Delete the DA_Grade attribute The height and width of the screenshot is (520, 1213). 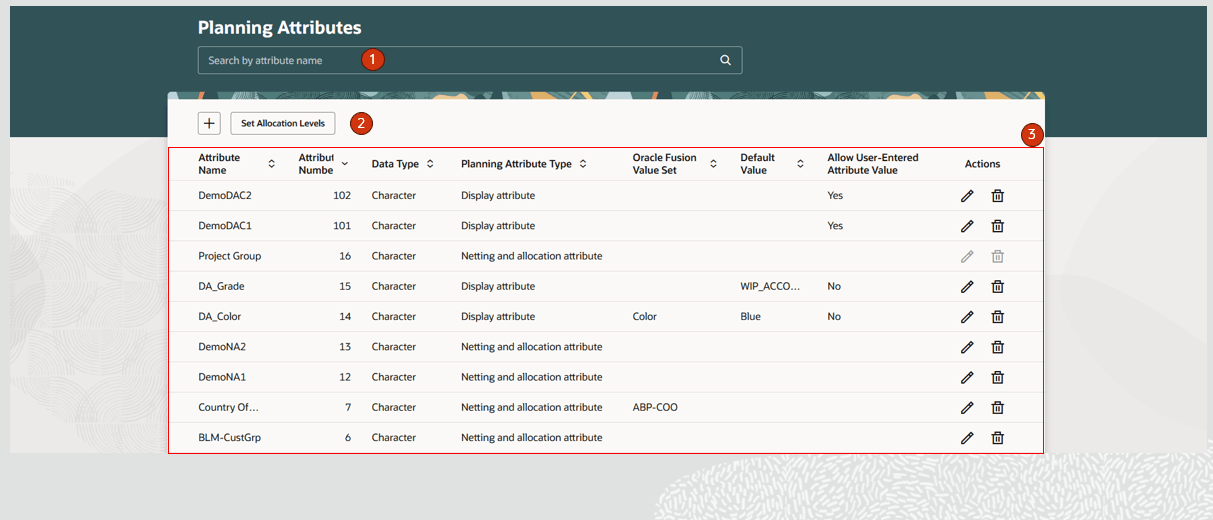click(997, 287)
